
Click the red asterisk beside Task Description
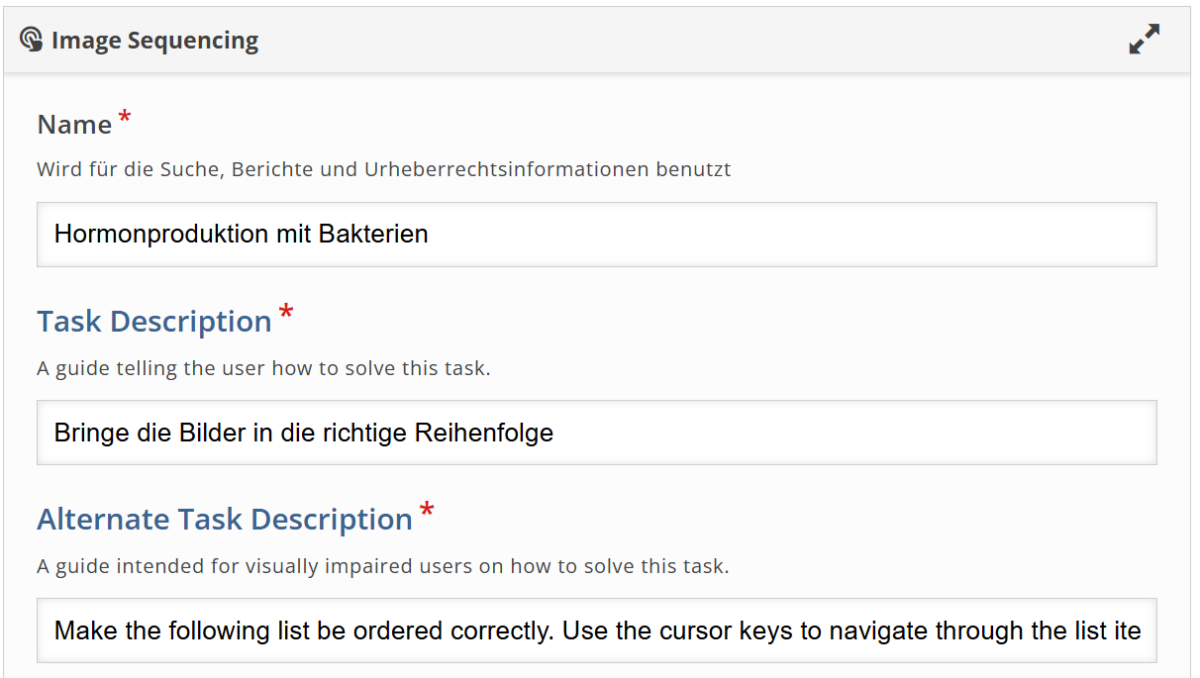click(286, 314)
